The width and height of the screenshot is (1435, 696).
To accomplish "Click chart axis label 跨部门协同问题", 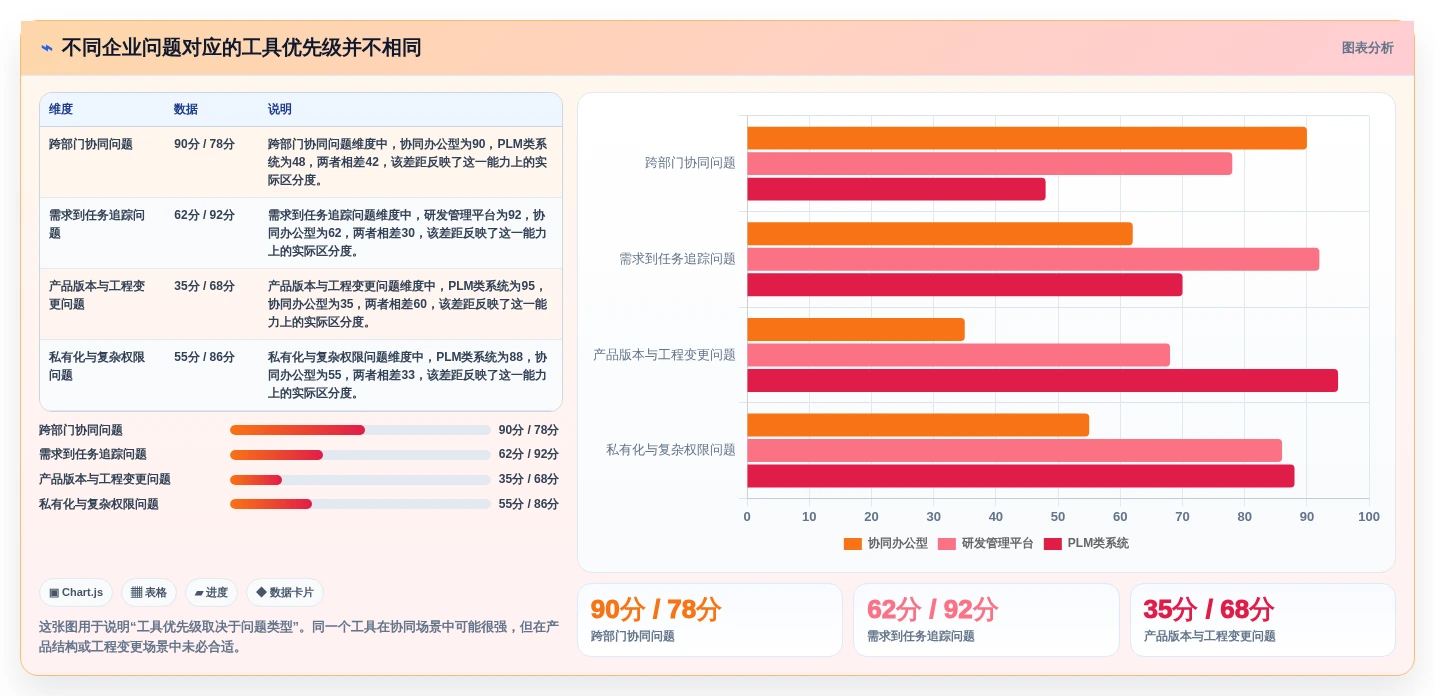I will pos(690,163).
